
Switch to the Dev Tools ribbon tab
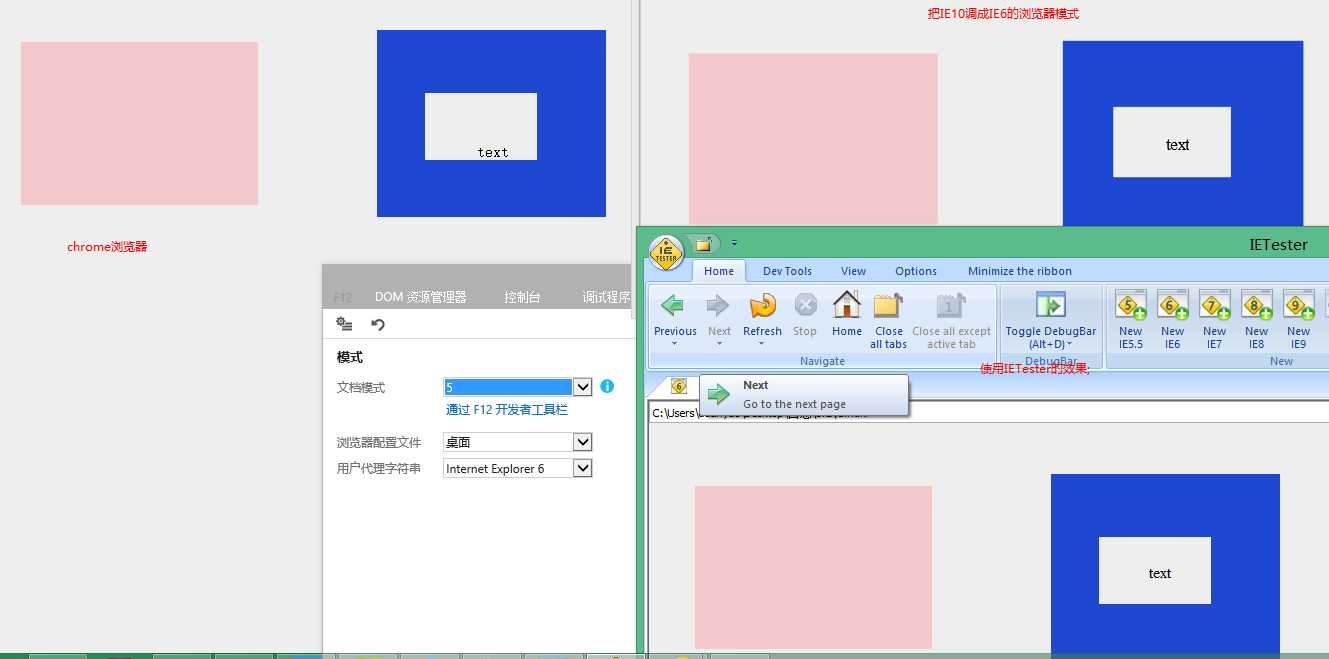tap(787, 271)
